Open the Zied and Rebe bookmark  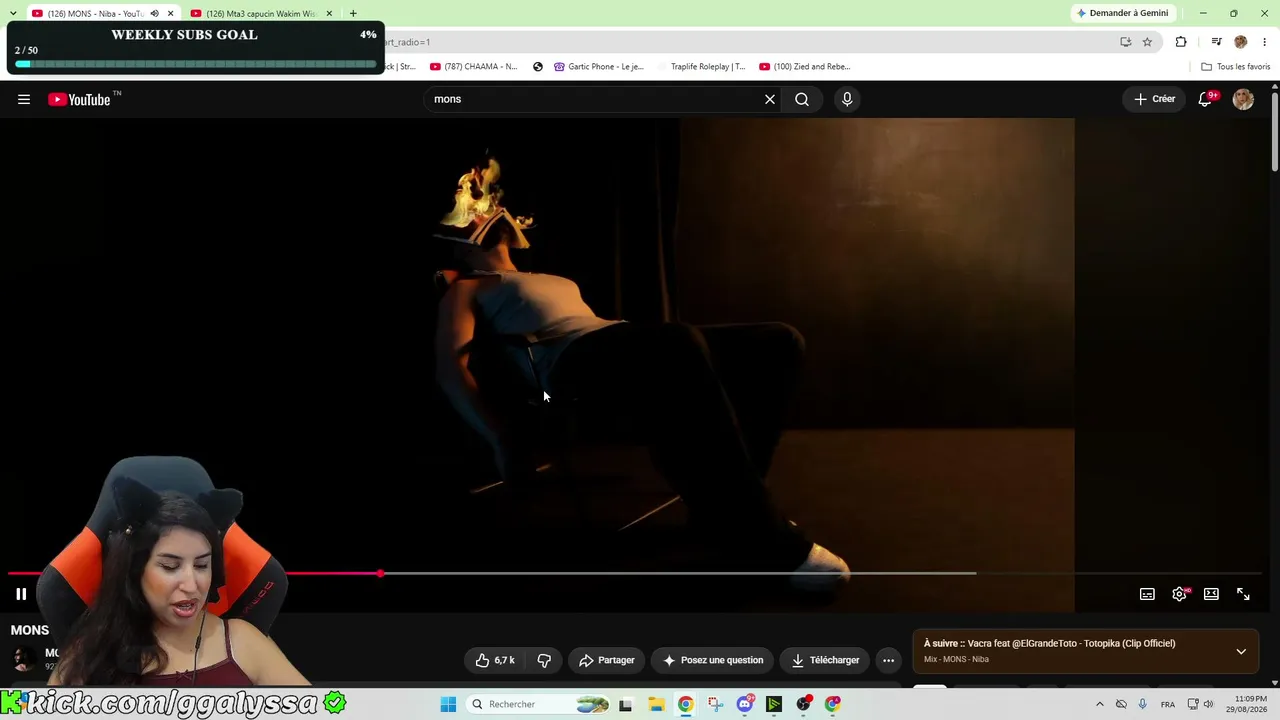(x=805, y=67)
